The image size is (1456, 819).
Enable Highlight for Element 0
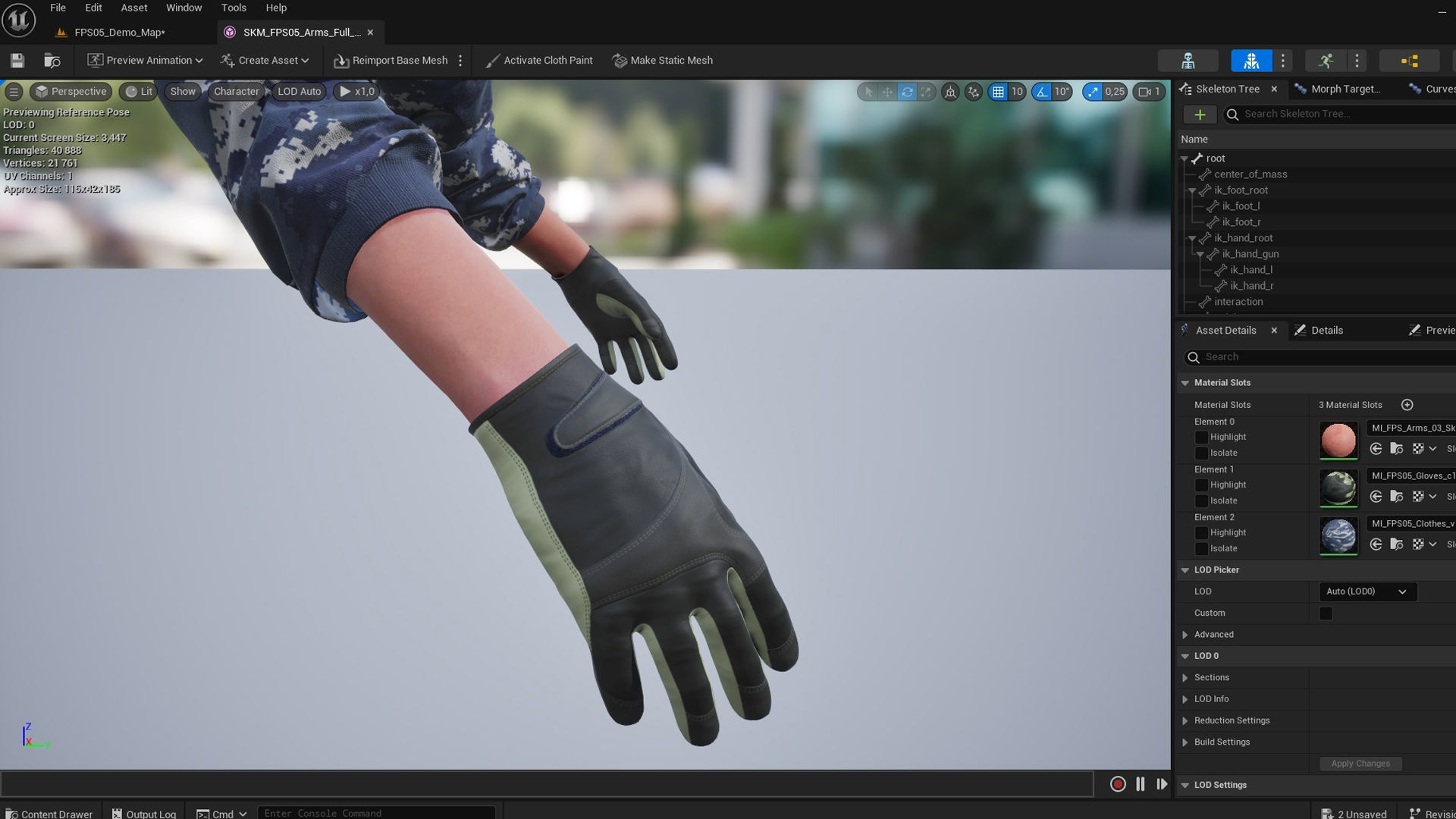[1201, 438]
